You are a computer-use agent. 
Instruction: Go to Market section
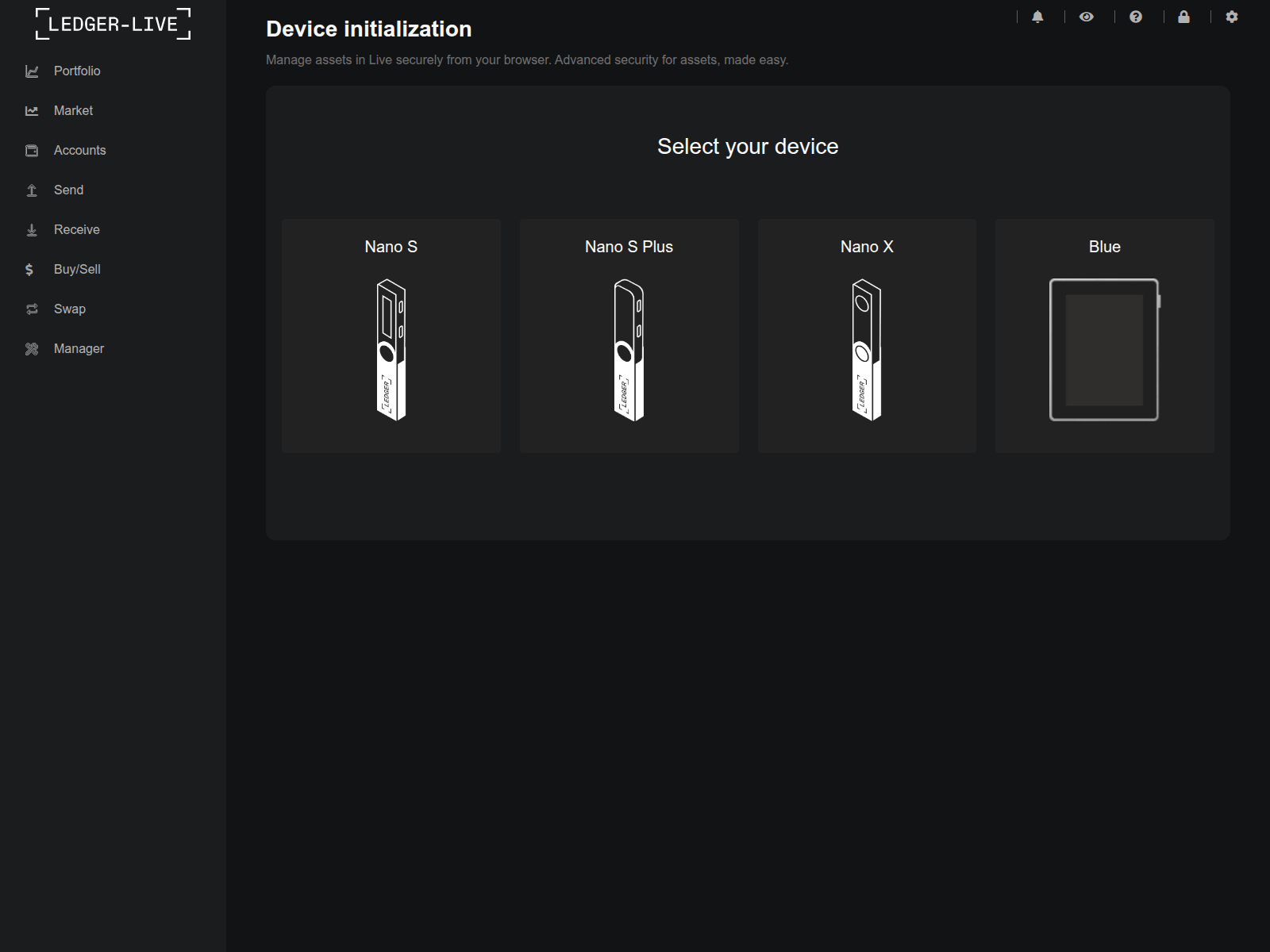(x=73, y=110)
